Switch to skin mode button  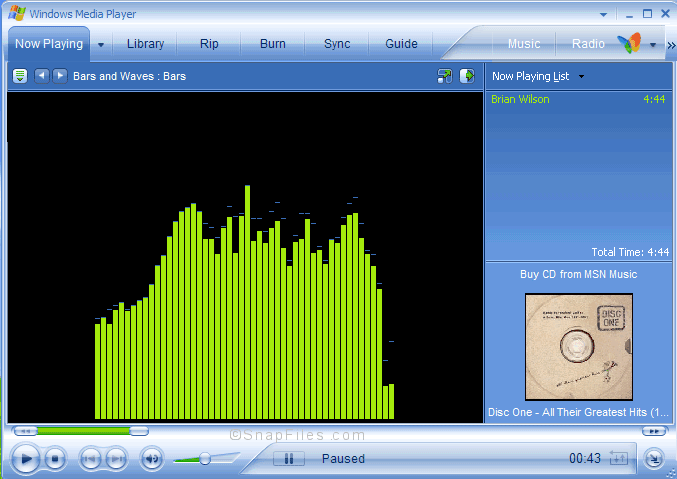pyautogui.click(x=654, y=459)
